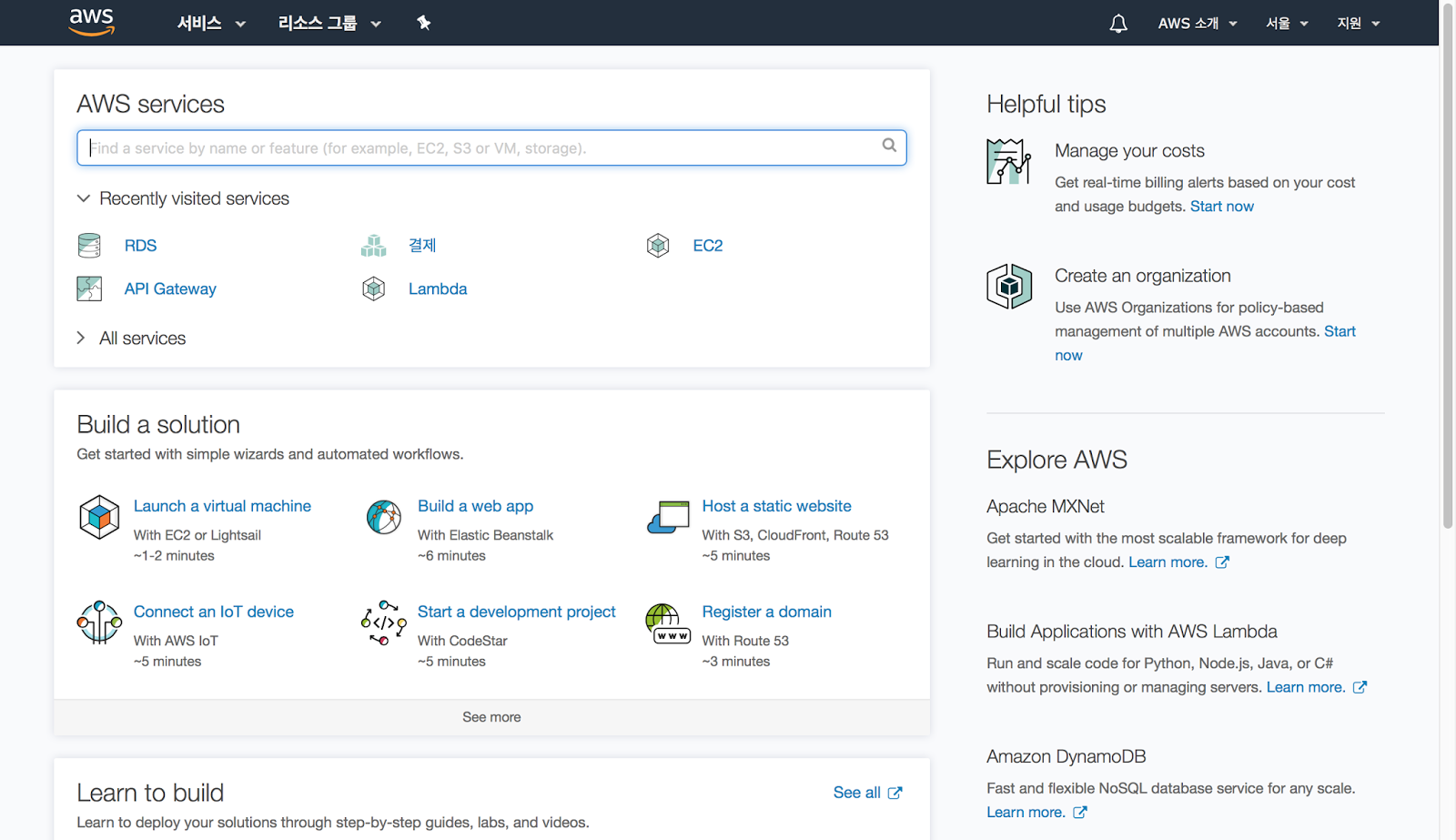Click the search magnifier icon

click(x=889, y=145)
